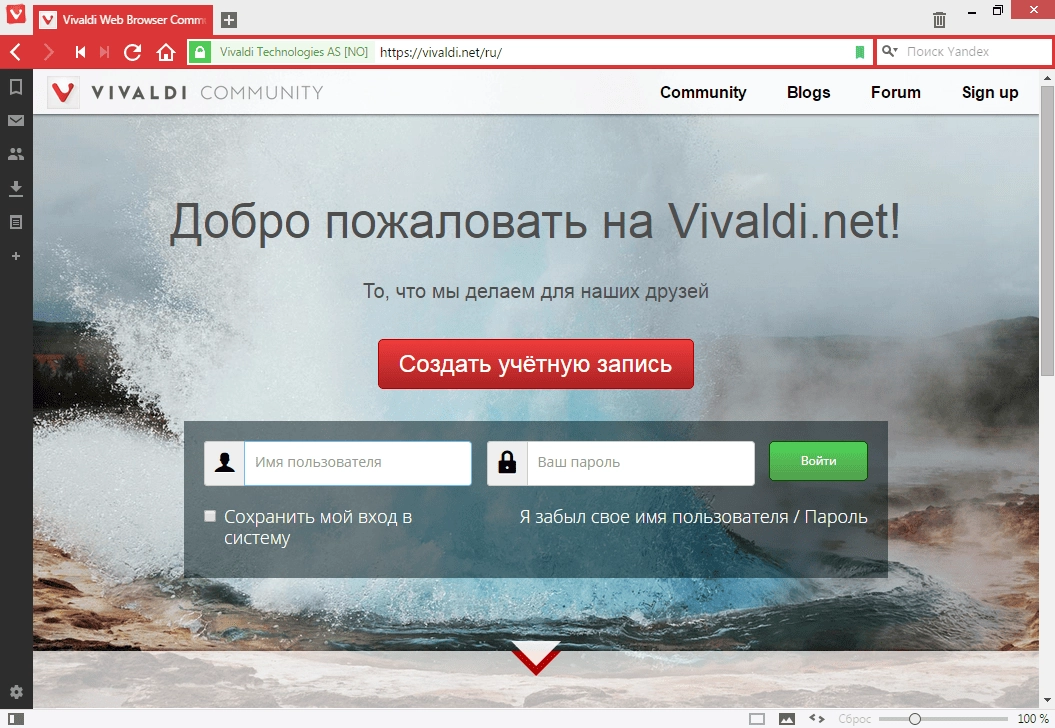Focus the Ваш пароль password field
Image resolution: width=1055 pixels, height=728 pixels.
click(x=641, y=463)
